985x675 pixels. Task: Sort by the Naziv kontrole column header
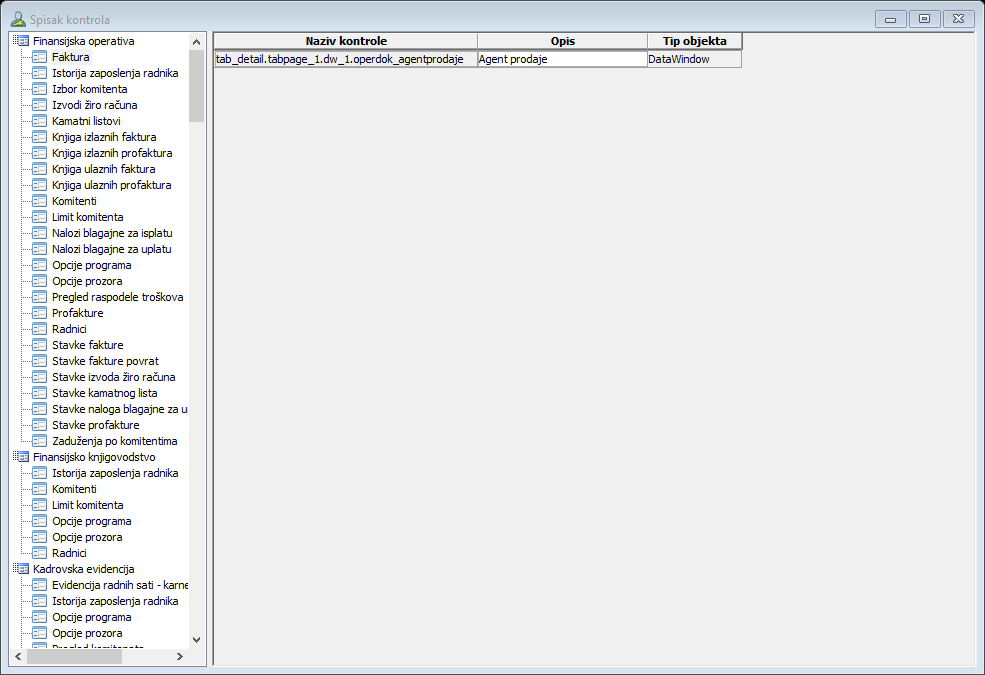coord(346,41)
